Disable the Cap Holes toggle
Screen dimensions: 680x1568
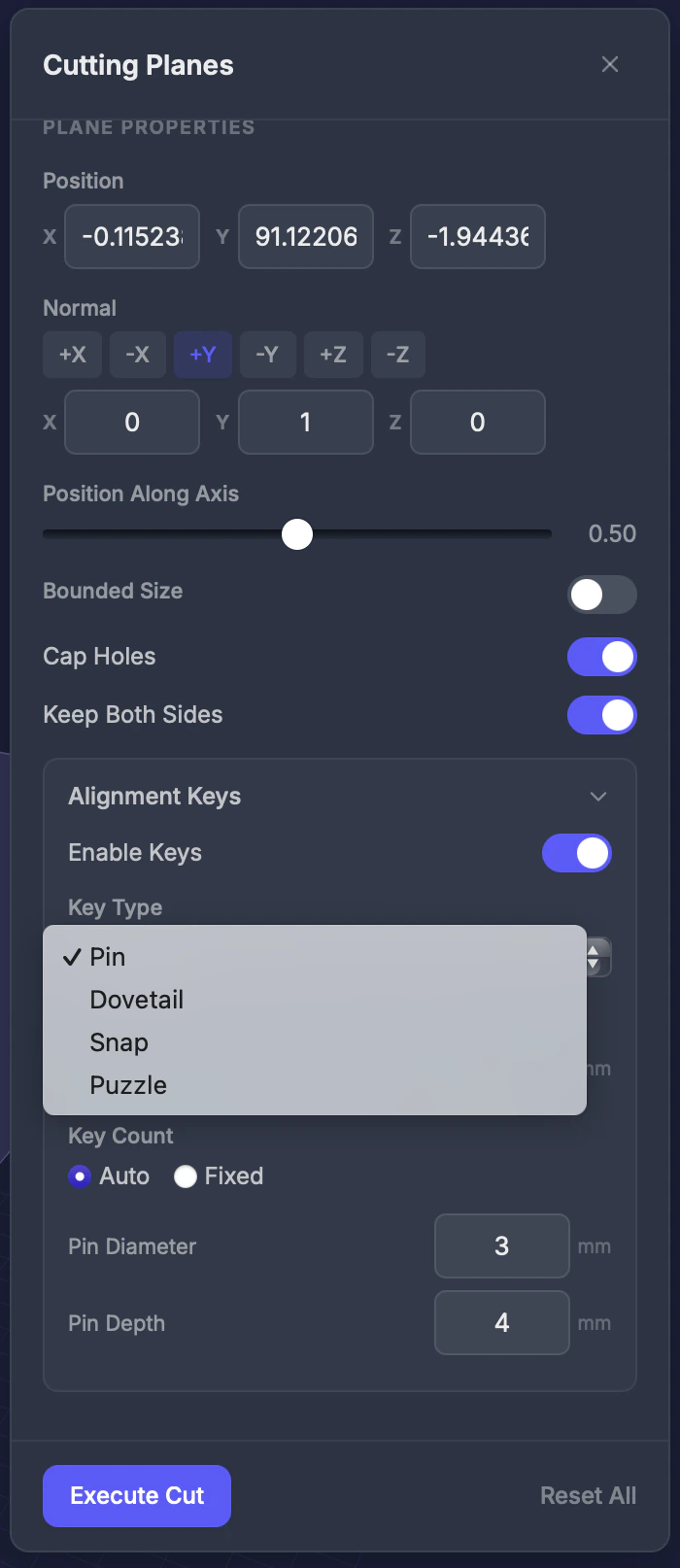(x=601, y=657)
